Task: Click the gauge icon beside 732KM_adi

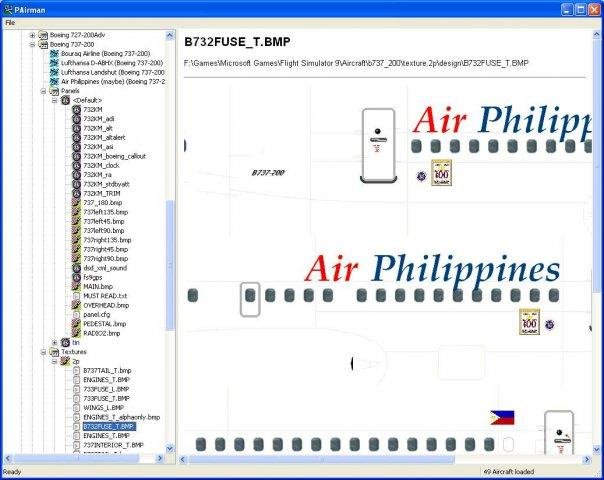Action: [x=76, y=119]
